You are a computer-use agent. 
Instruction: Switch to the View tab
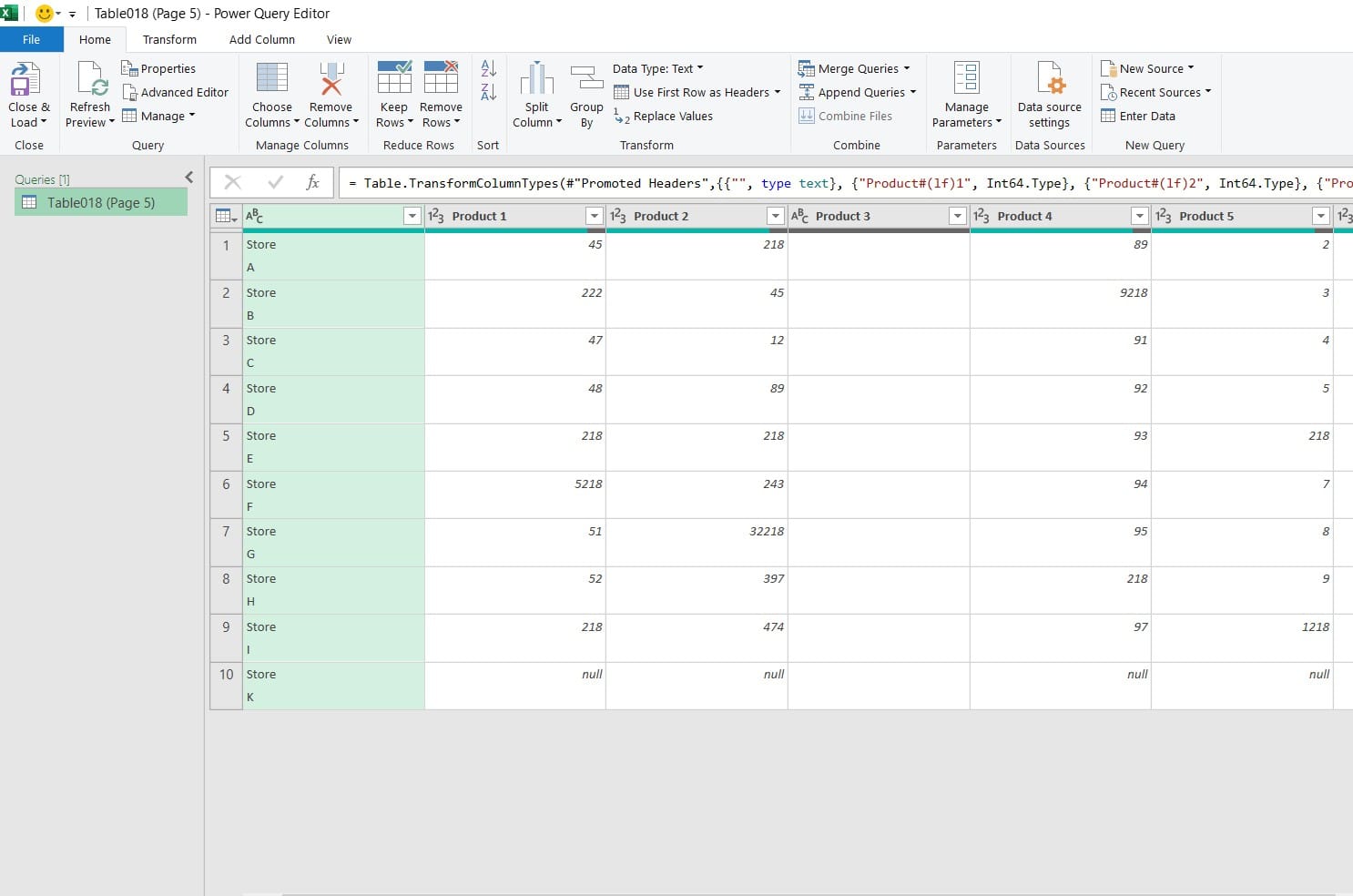click(x=339, y=39)
